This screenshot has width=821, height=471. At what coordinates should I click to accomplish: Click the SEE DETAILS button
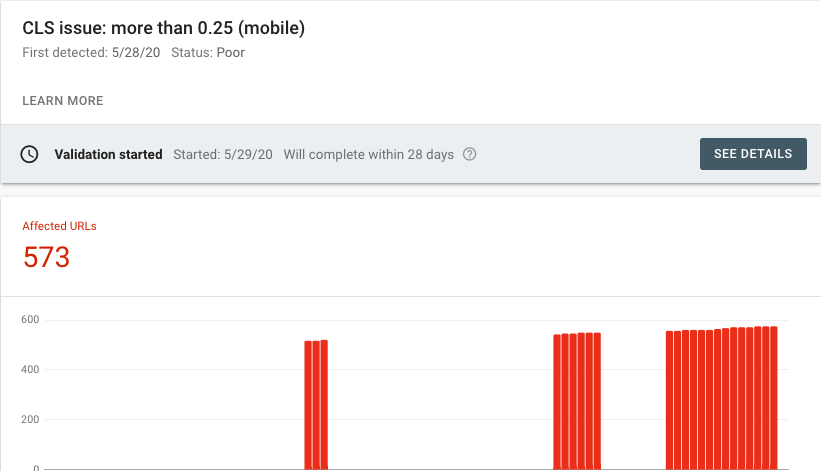click(x=753, y=154)
